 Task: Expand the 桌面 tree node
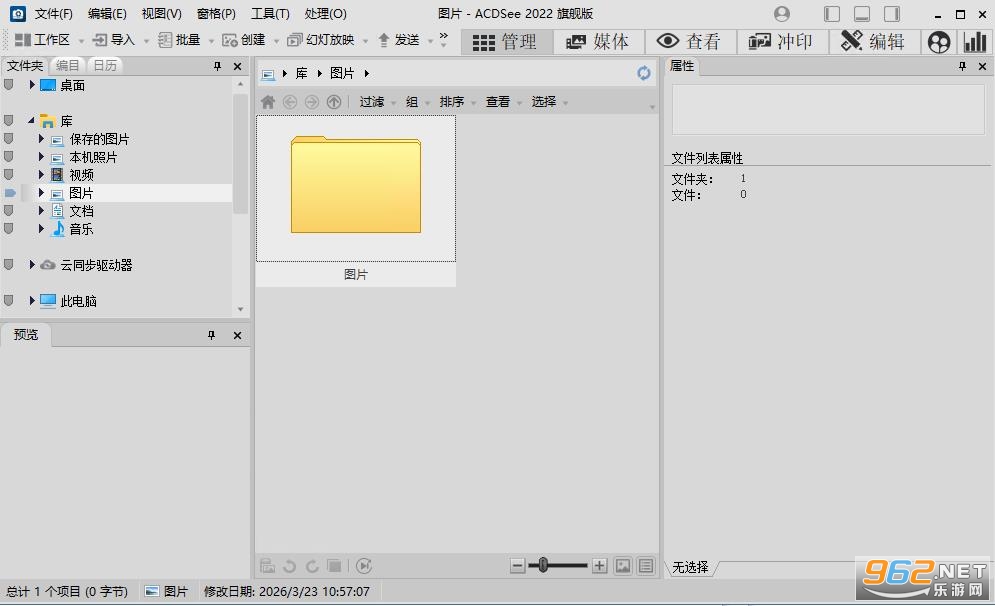[32, 84]
